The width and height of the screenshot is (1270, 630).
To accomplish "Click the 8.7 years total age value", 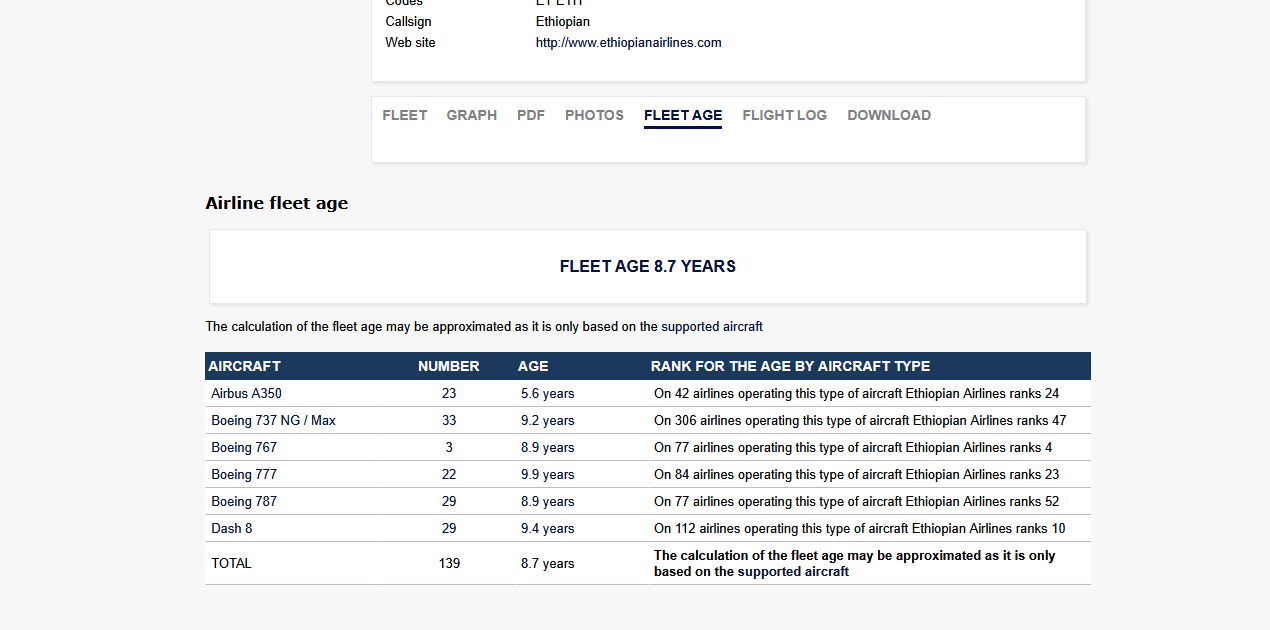I will click(548, 564).
